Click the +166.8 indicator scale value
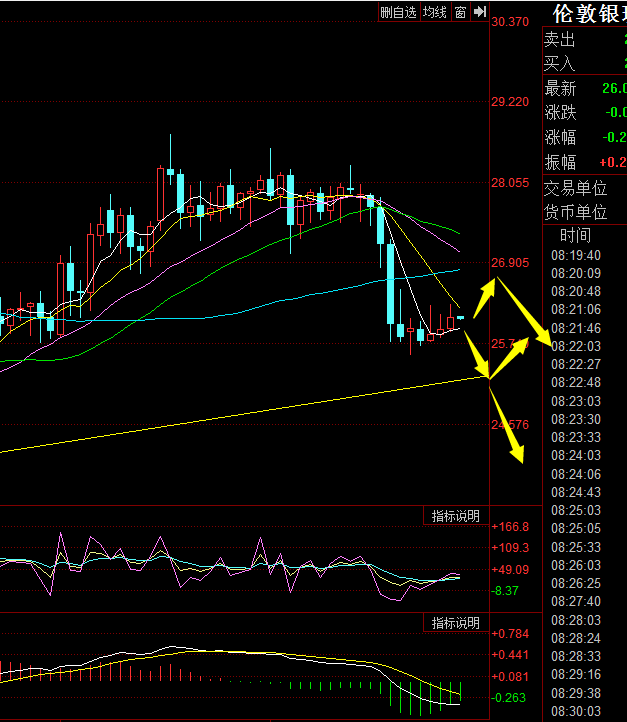The width and height of the screenshot is (627, 722). pyautogui.click(x=511, y=527)
